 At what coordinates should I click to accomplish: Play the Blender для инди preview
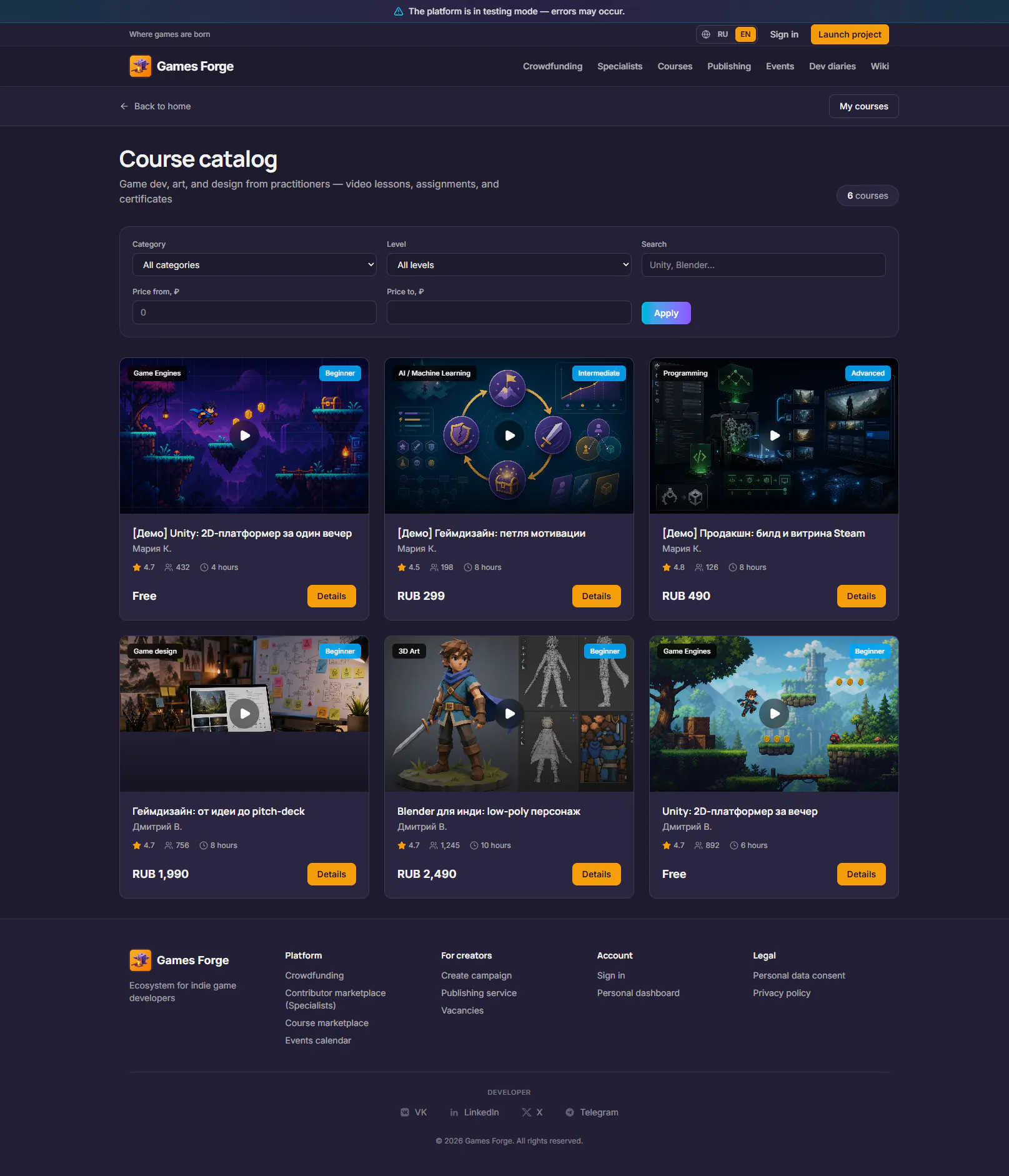tap(509, 714)
